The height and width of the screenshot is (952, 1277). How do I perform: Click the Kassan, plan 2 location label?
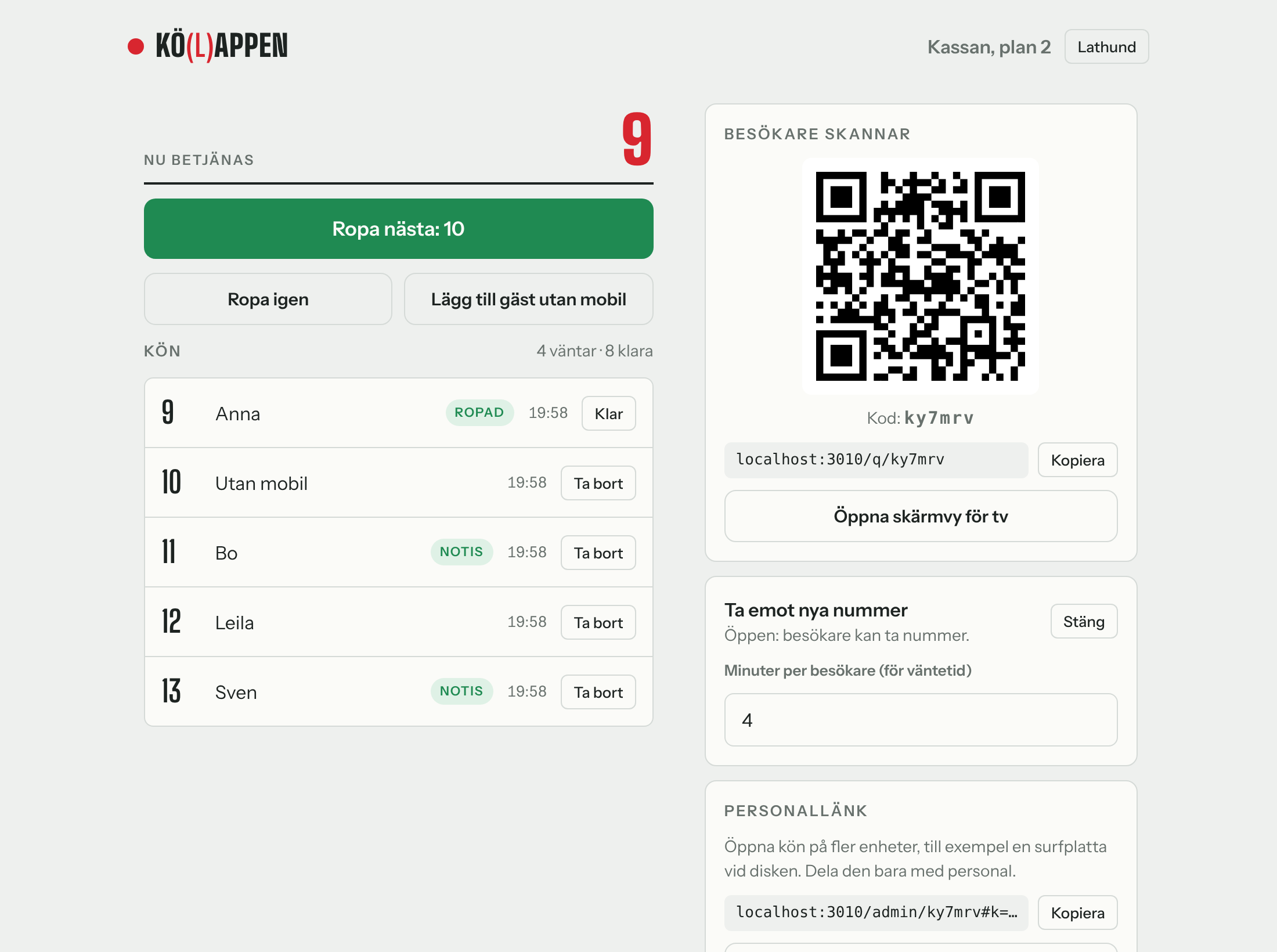[x=989, y=47]
